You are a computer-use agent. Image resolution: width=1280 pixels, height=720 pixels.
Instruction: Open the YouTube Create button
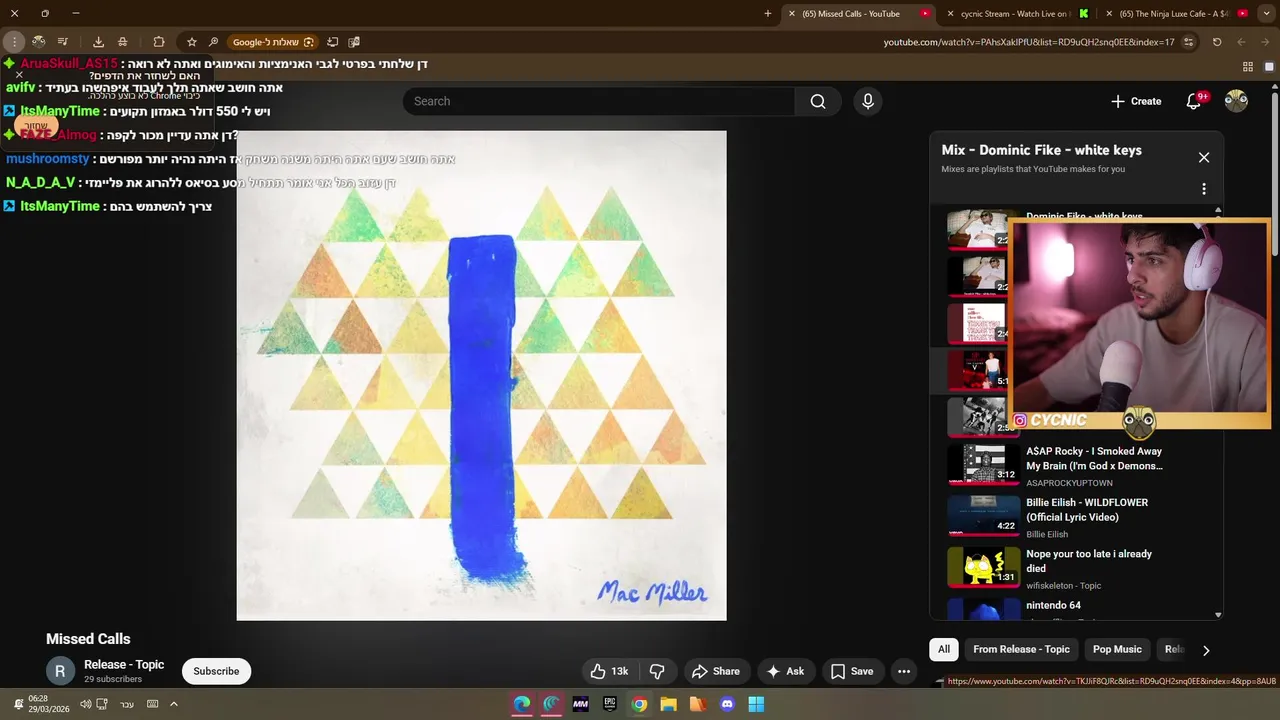(x=1136, y=101)
